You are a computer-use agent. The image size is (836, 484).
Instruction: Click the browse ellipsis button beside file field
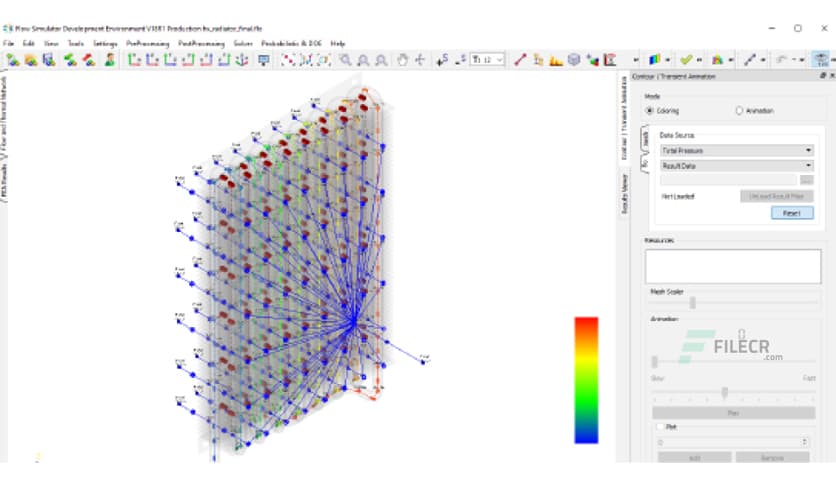807,180
